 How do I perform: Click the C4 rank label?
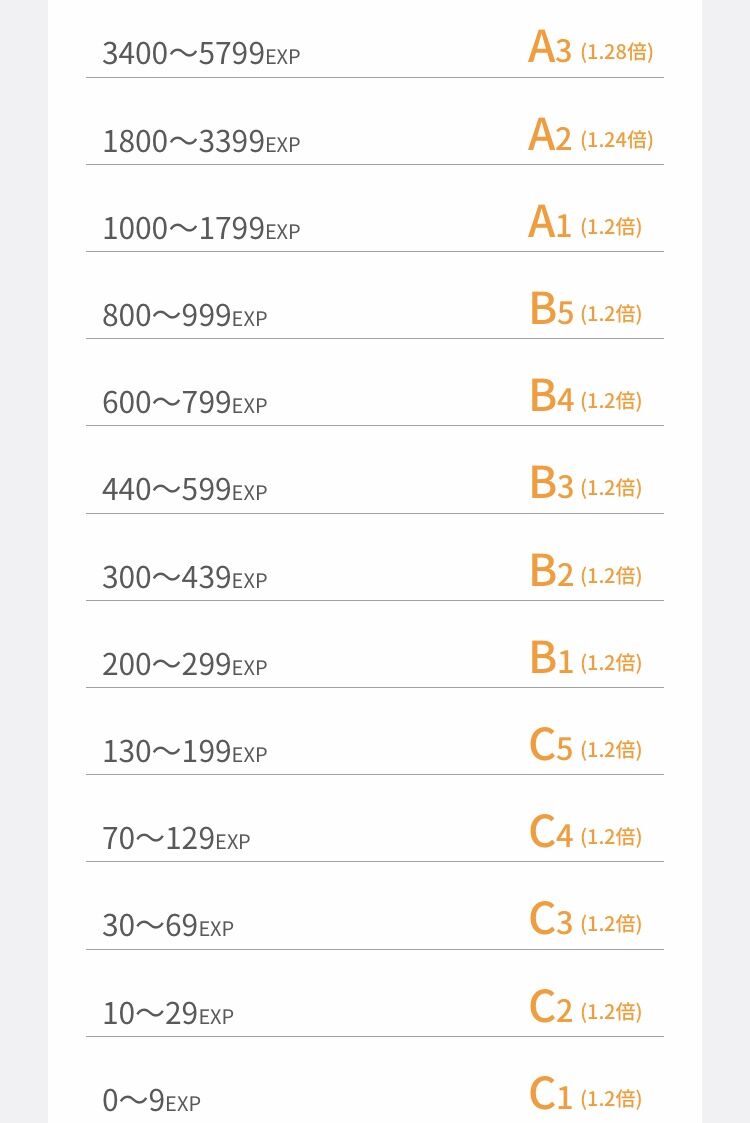[x=551, y=832]
